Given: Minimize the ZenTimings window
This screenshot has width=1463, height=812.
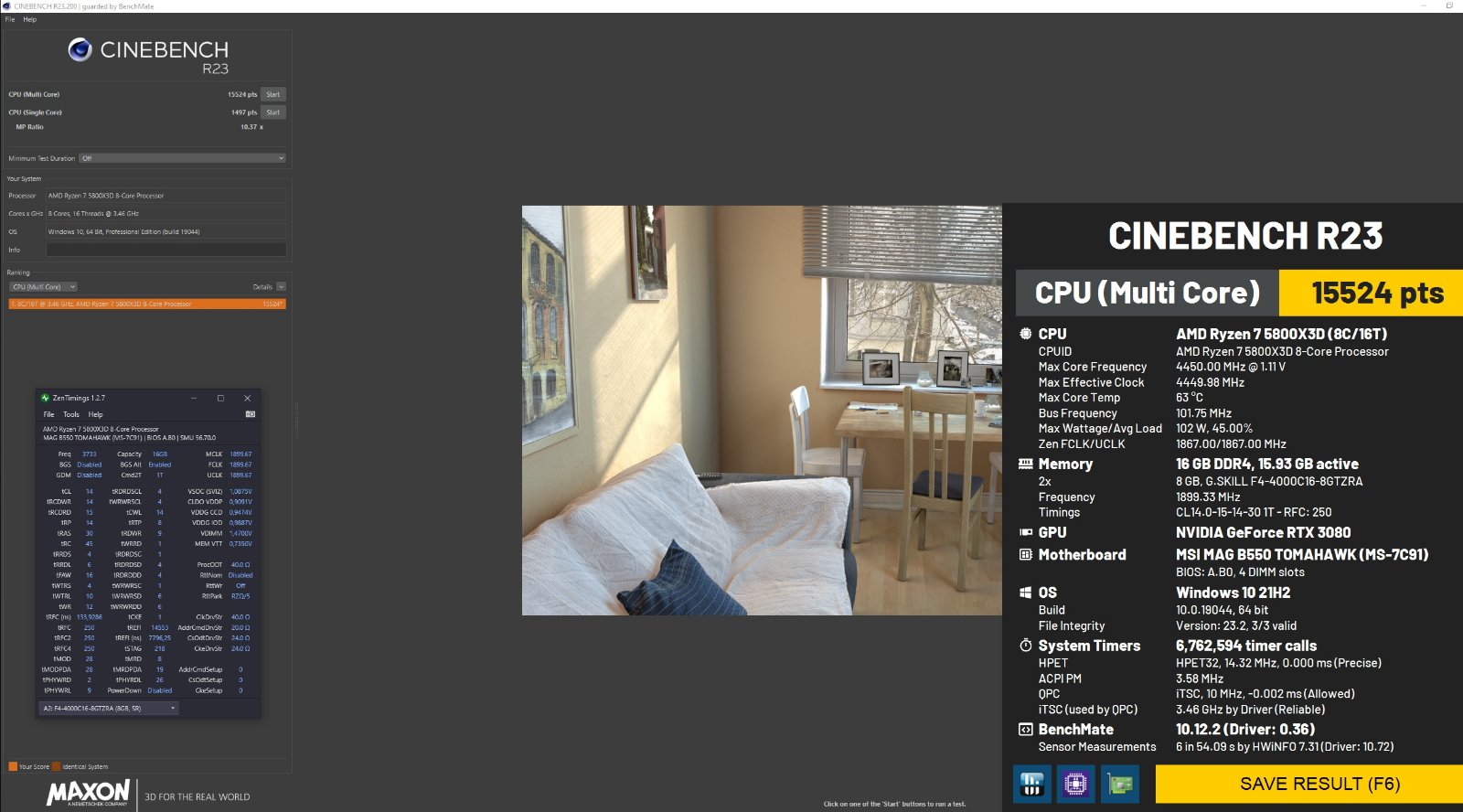Looking at the screenshot, I should pyautogui.click(x=194, y=398).
